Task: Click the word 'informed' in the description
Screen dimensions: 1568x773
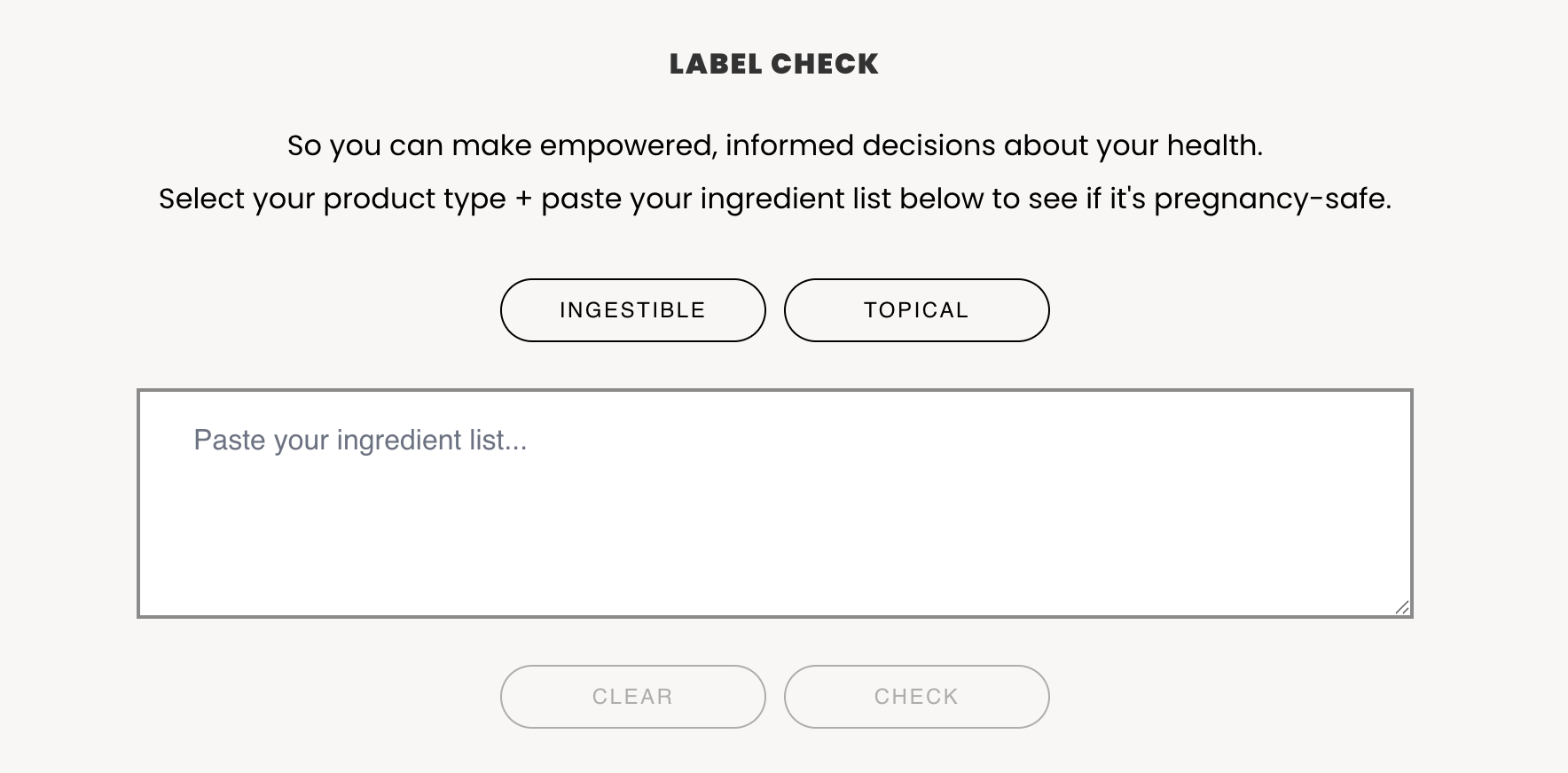Action: (x=789, y=145)
